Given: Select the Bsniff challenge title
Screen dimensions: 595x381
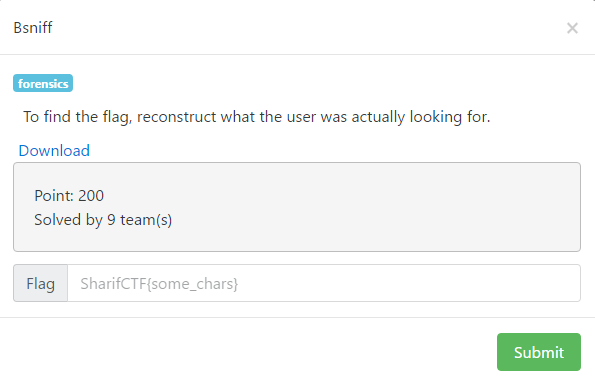Looking at the screenshot, I should point(33,28).
